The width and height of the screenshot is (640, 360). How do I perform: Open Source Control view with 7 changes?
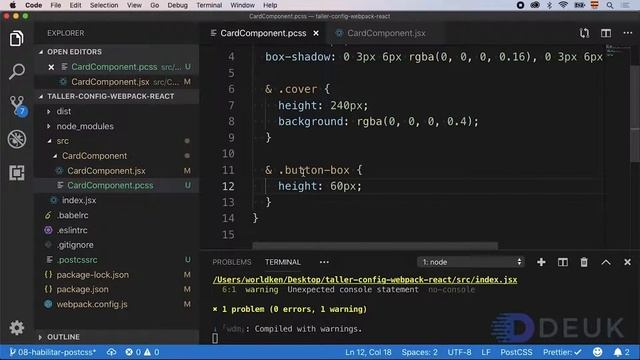18,106
